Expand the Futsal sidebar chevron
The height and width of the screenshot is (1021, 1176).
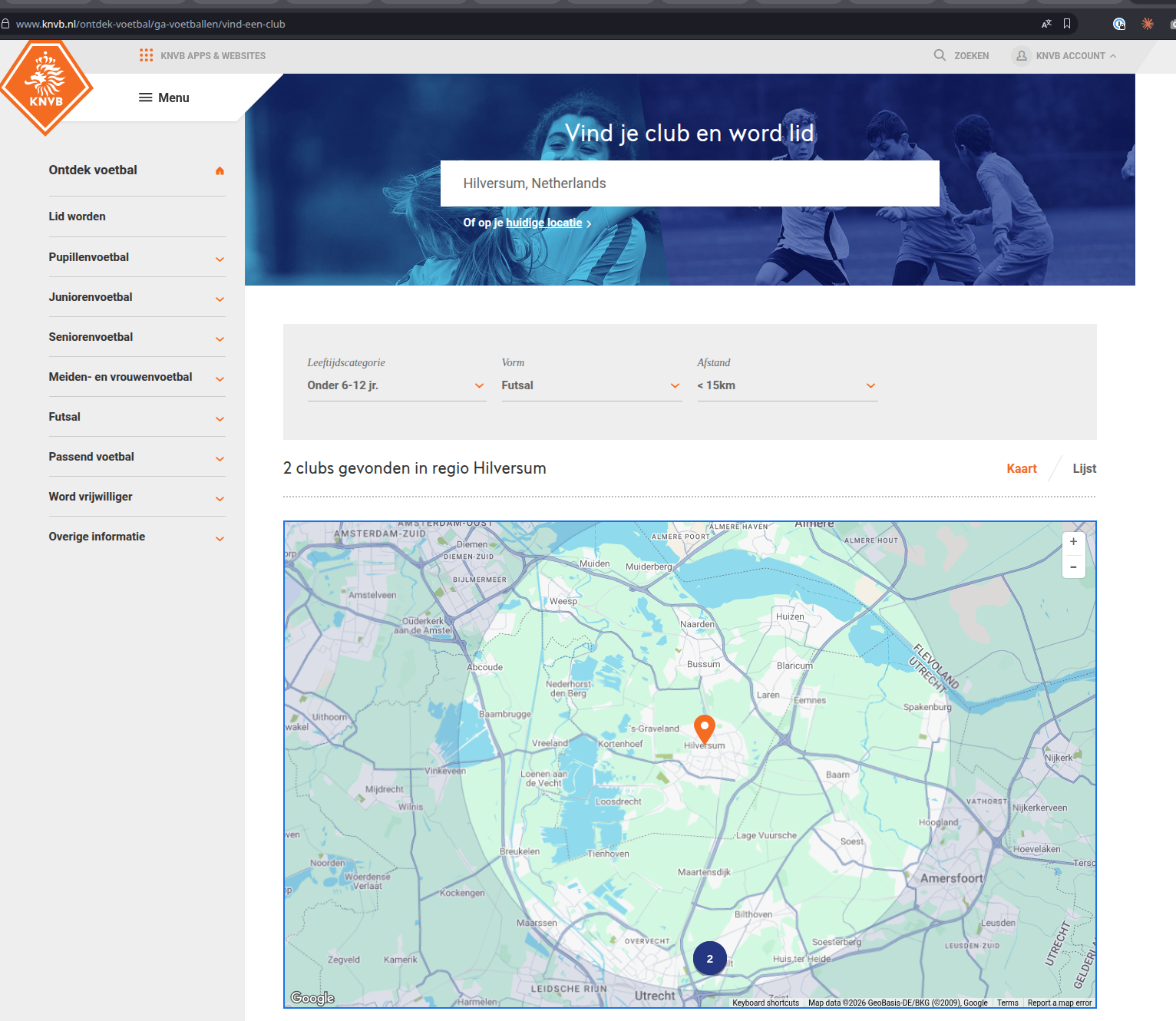[x=220, y=419]
